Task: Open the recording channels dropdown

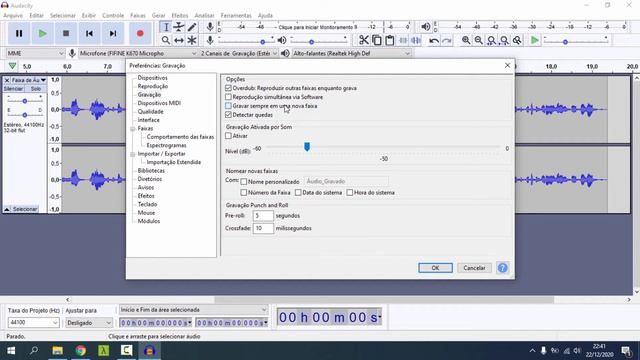Action: click(x=239, y=53)
